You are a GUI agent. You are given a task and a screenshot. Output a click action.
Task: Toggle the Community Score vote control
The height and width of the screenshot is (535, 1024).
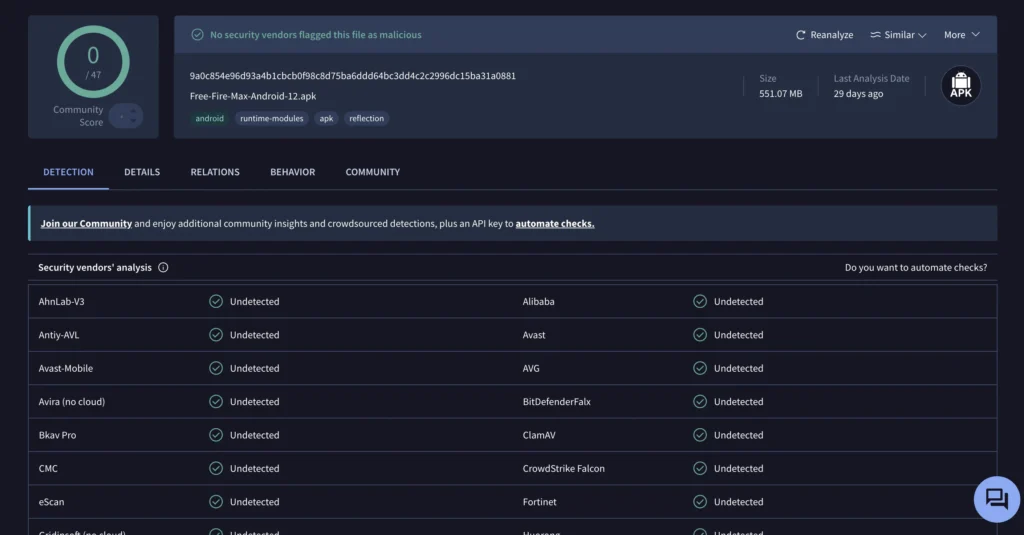(126, 116)
